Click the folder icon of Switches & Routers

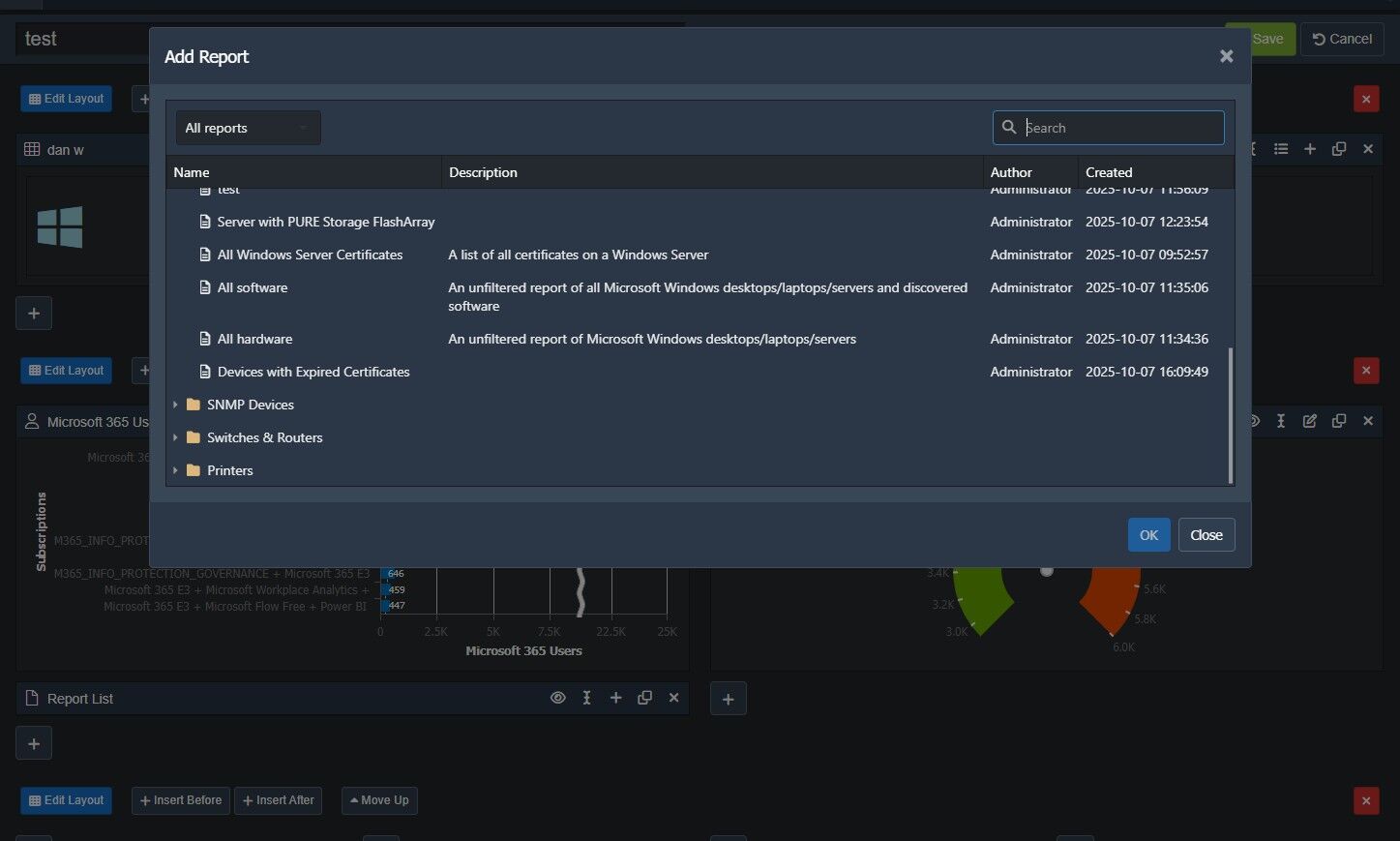(194, 437)
